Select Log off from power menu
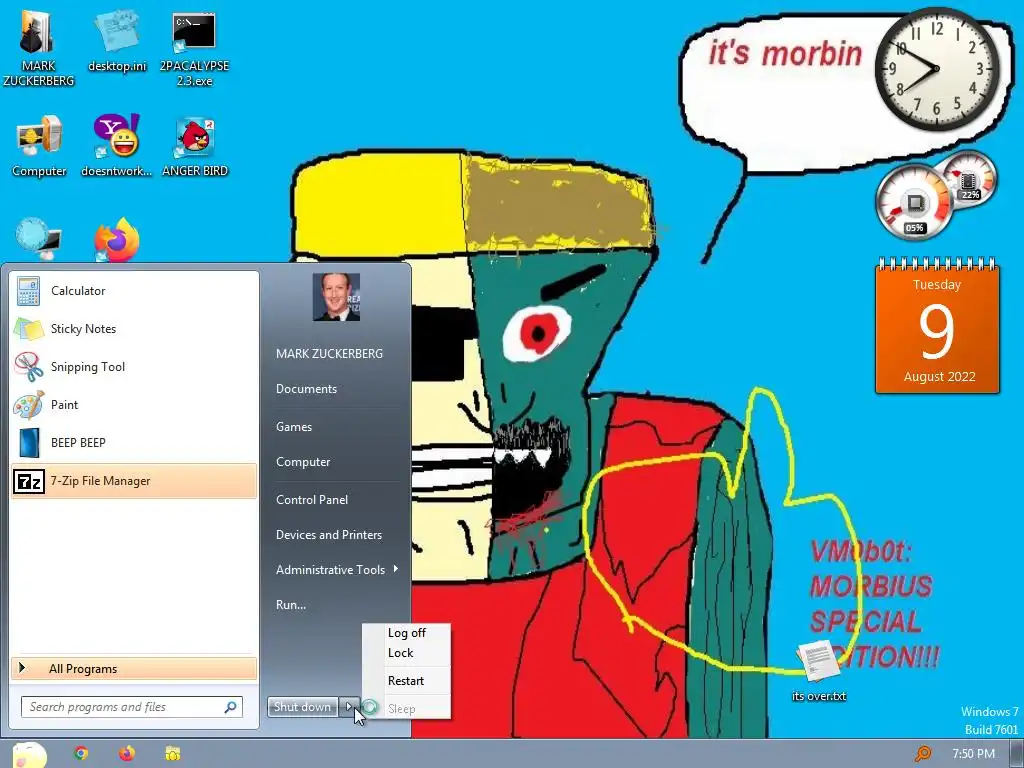Viewport: 1024px width, 768px height. [406, 633]
